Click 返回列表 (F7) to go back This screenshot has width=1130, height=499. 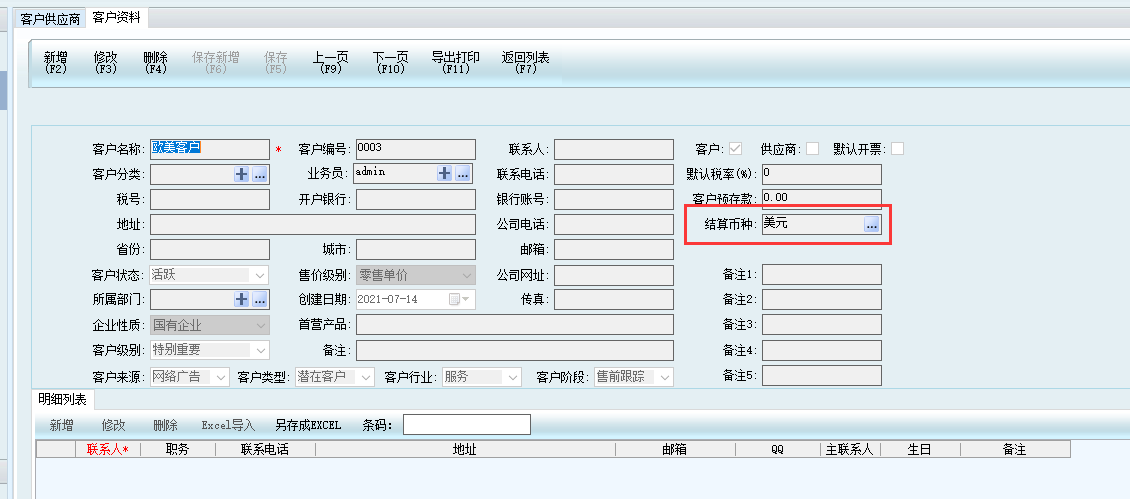[525, 62]
